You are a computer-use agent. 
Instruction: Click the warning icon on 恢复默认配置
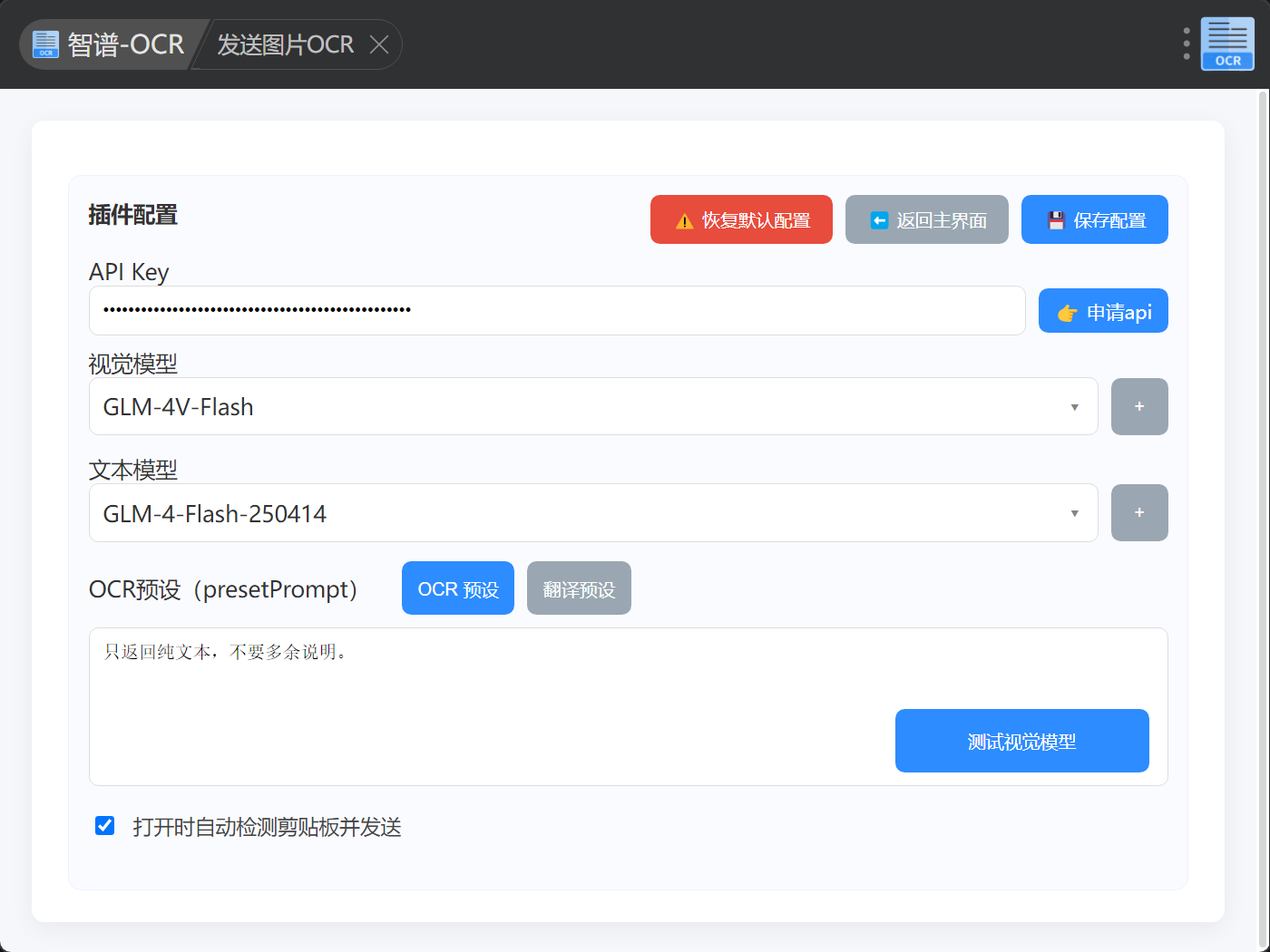tap(685, 221)
